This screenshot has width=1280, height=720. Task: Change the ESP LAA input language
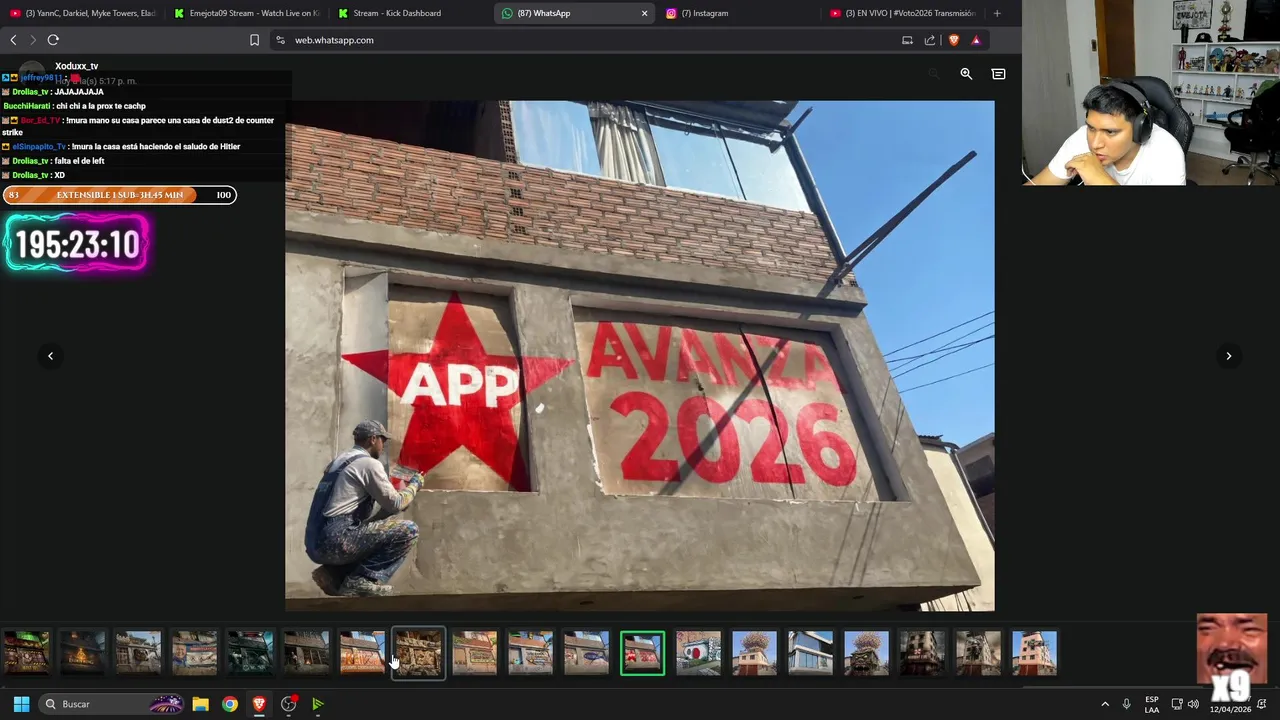(1152, 704)
